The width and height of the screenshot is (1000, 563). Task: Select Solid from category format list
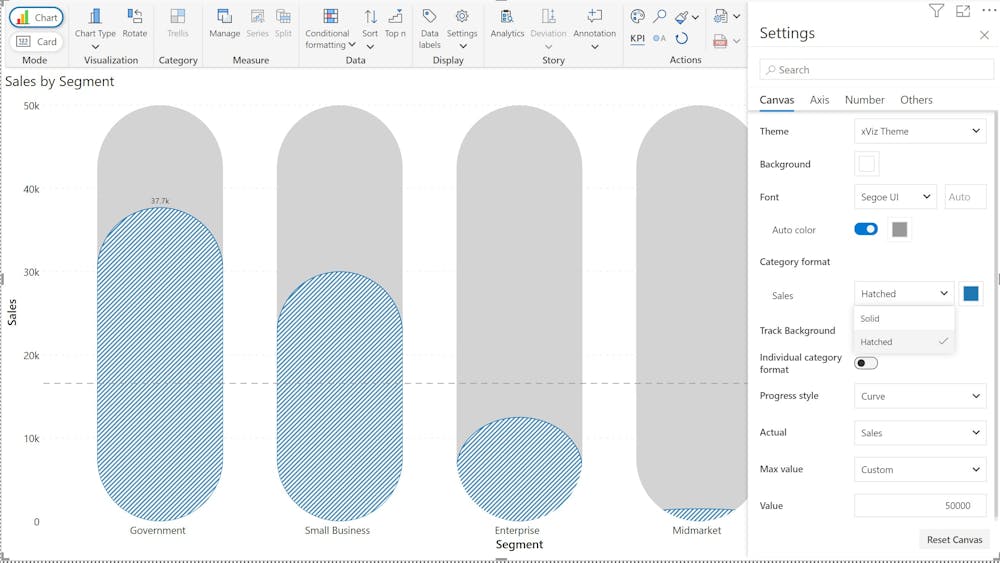(871, 318)
